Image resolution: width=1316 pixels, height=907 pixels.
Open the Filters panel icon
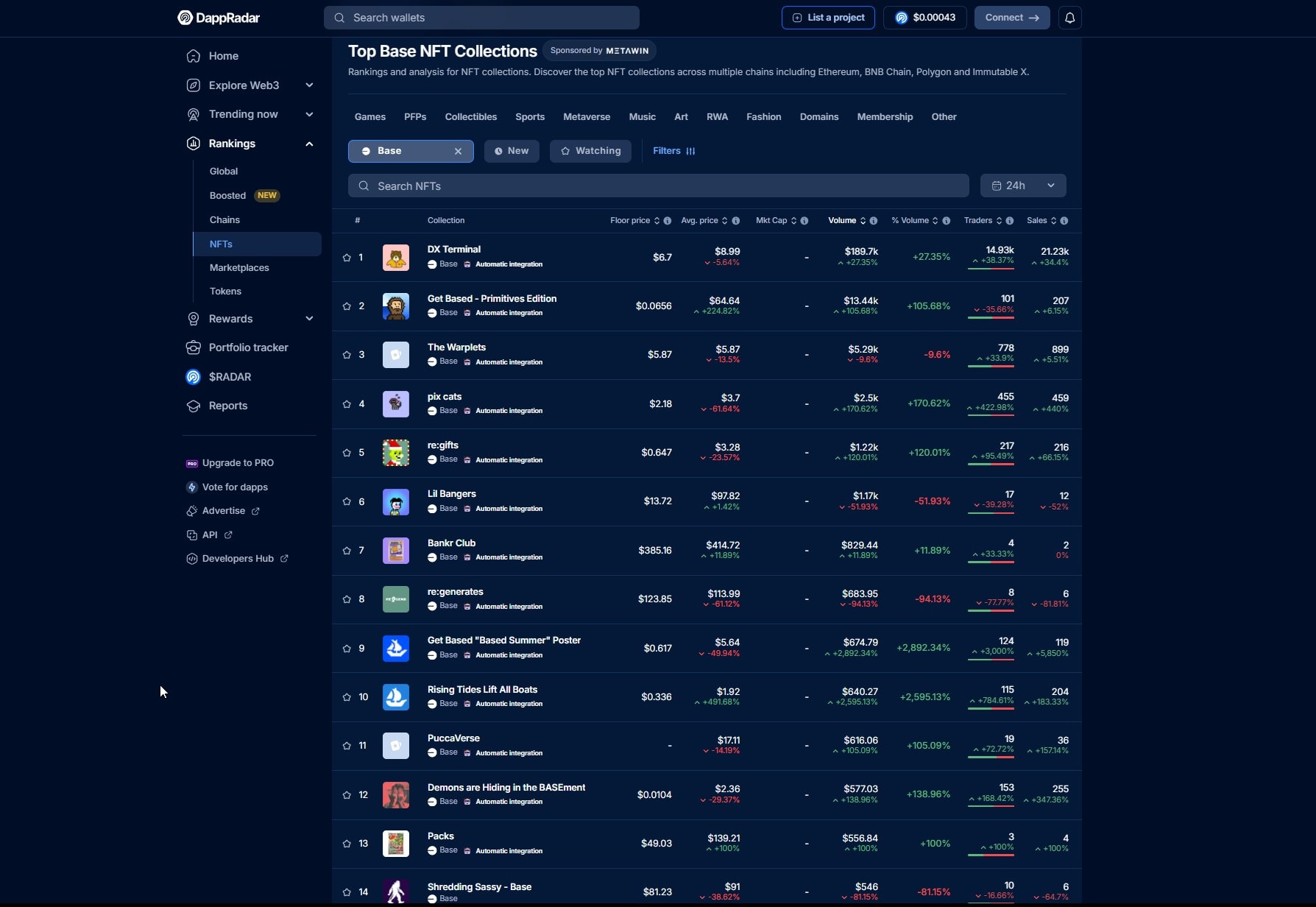[691, 151]
